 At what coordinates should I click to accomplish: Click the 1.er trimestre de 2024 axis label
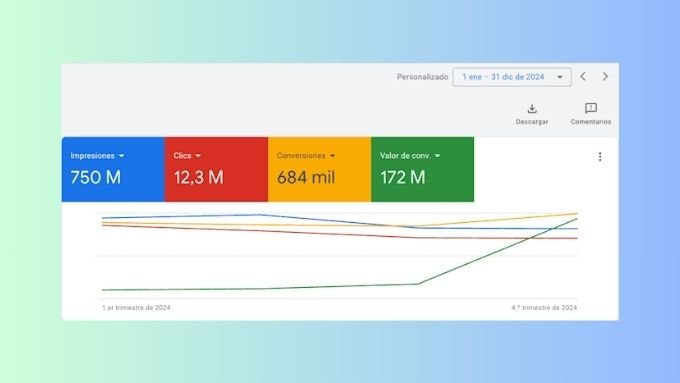136,308
